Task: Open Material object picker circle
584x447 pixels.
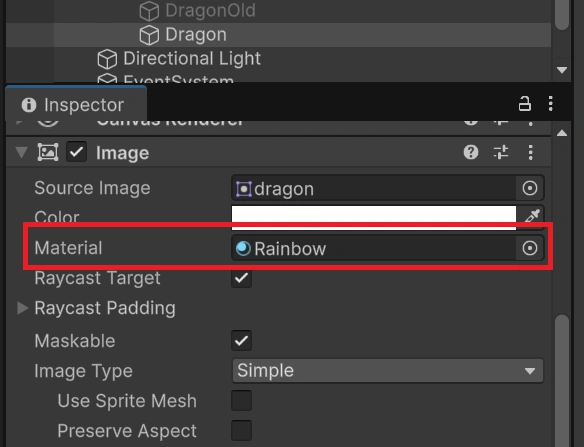Action: click(530, 248)
